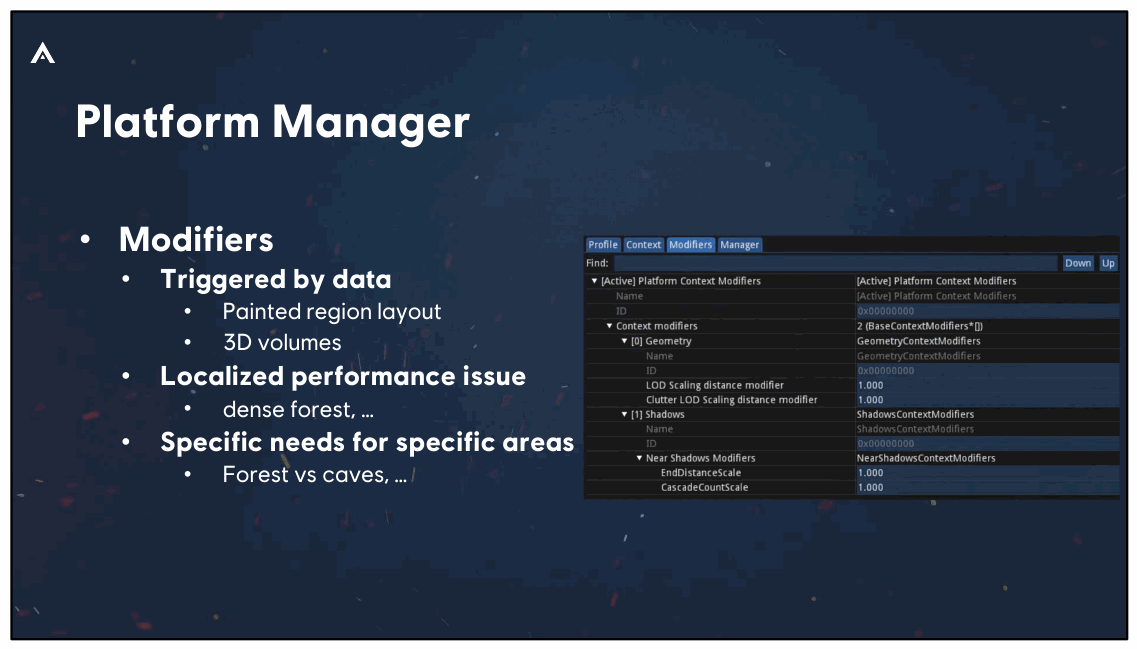The image size is (1137, 649).
Task: Collapse the [1] Shadows node
Action: click(624, 415)
